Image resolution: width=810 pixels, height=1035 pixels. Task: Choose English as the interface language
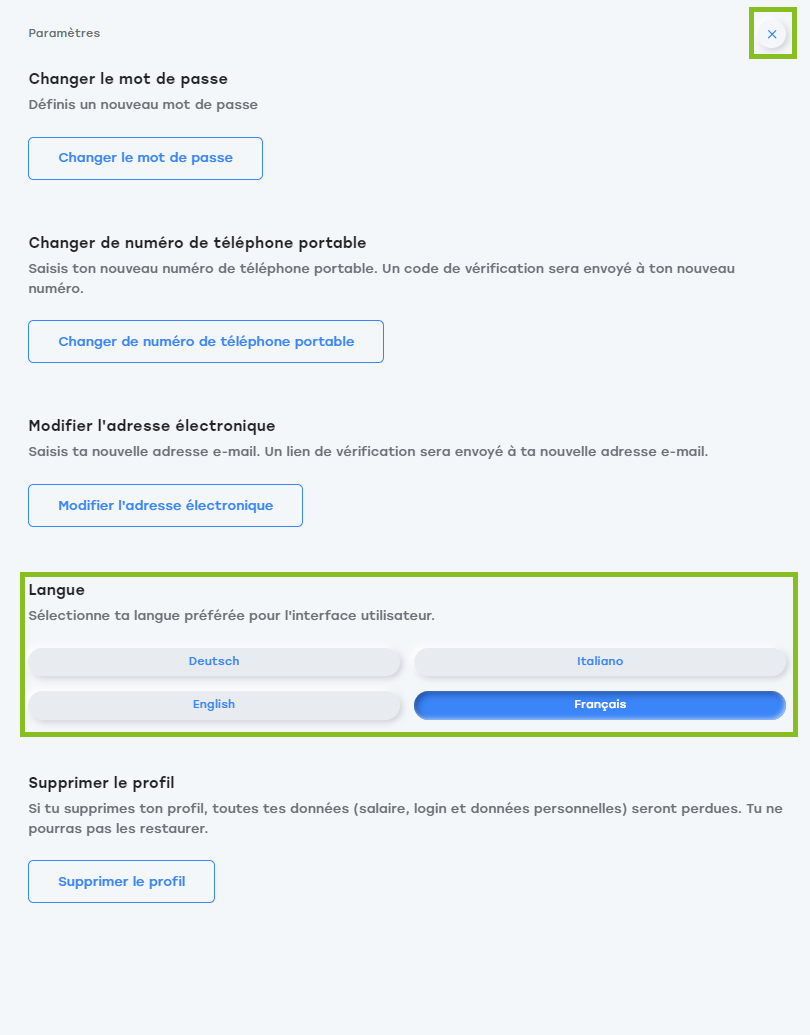(214, 704)
